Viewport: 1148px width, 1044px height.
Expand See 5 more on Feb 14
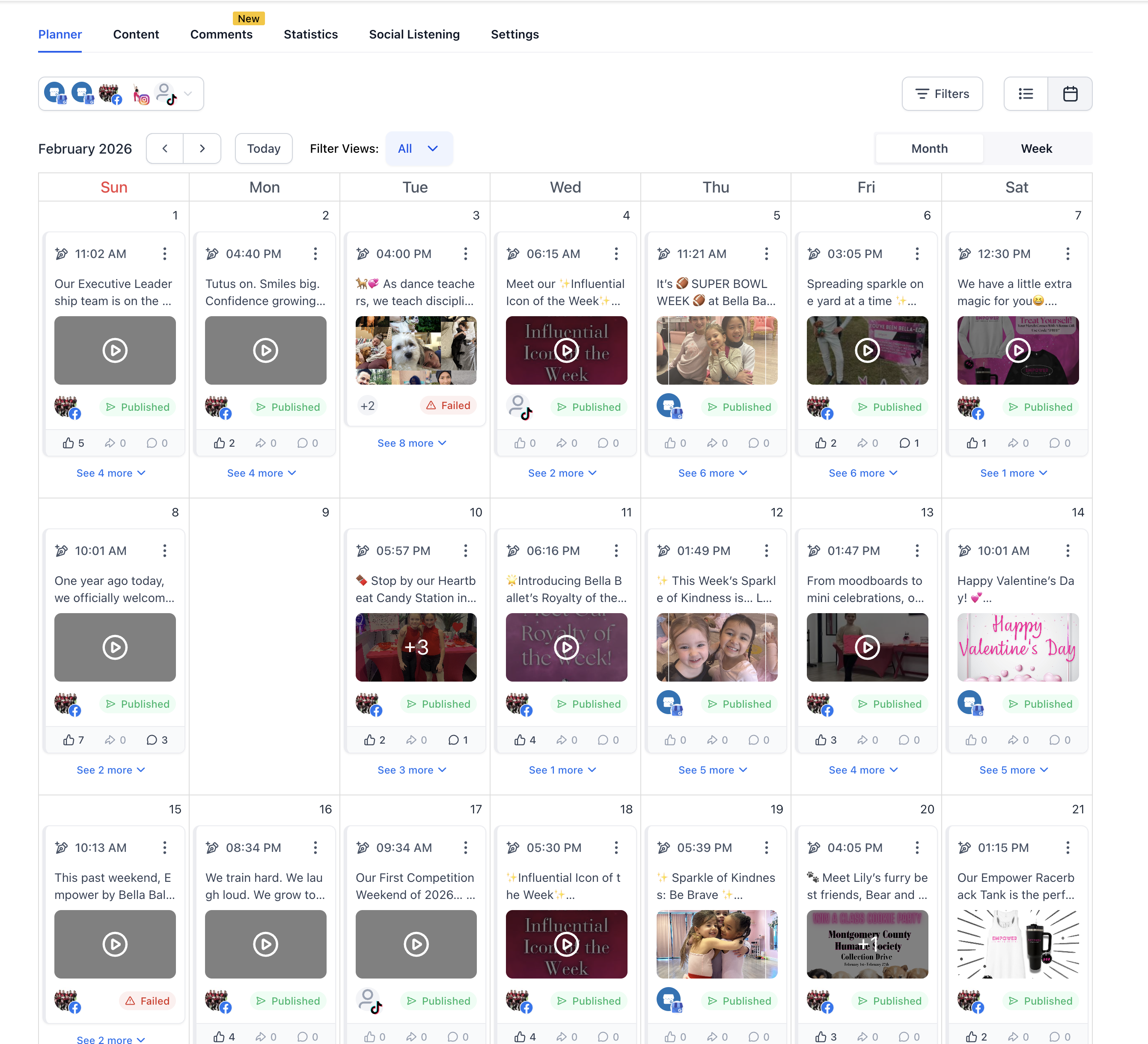pyautogui.click(x=1014, y=770)
